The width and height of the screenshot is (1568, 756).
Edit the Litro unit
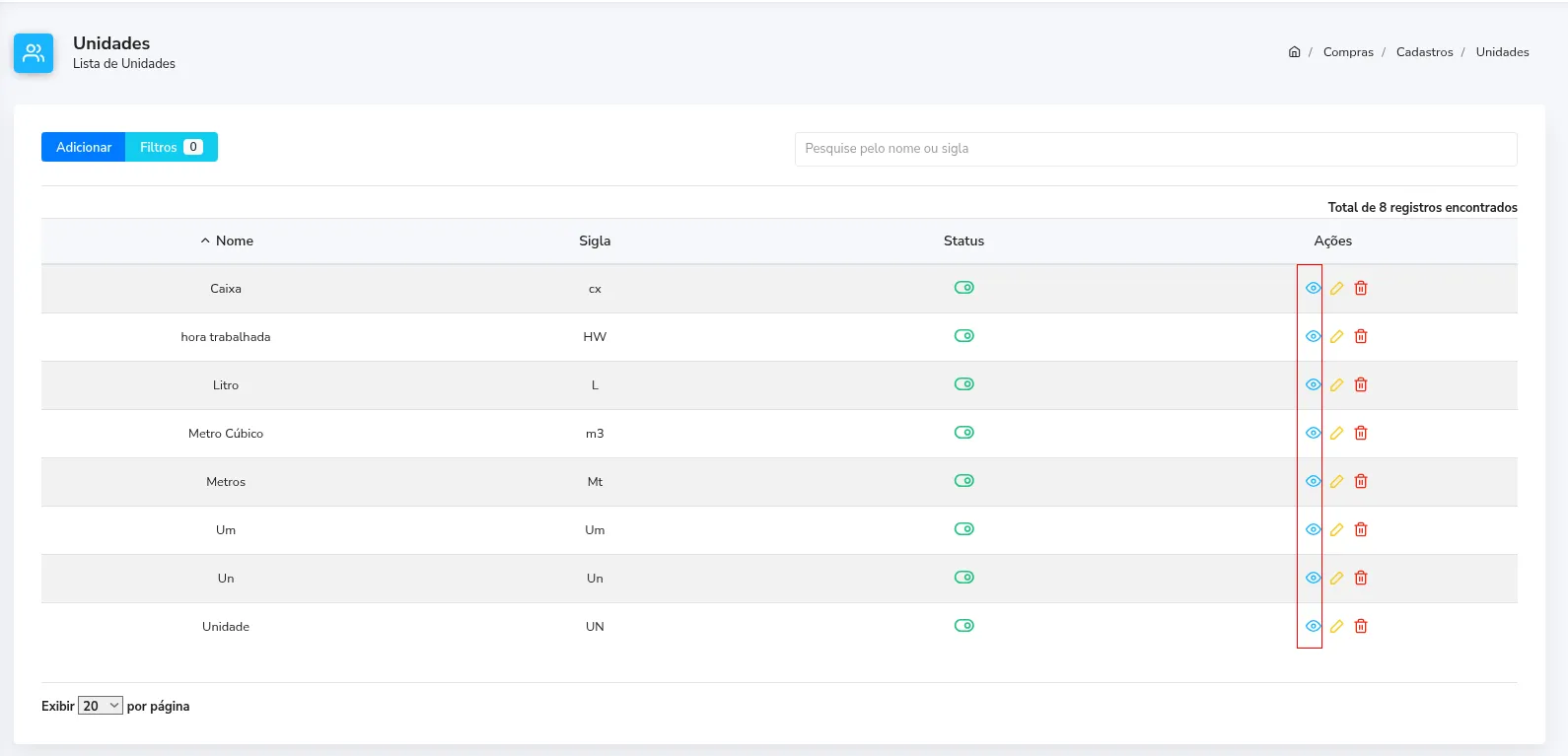[x=1336, y=384]
